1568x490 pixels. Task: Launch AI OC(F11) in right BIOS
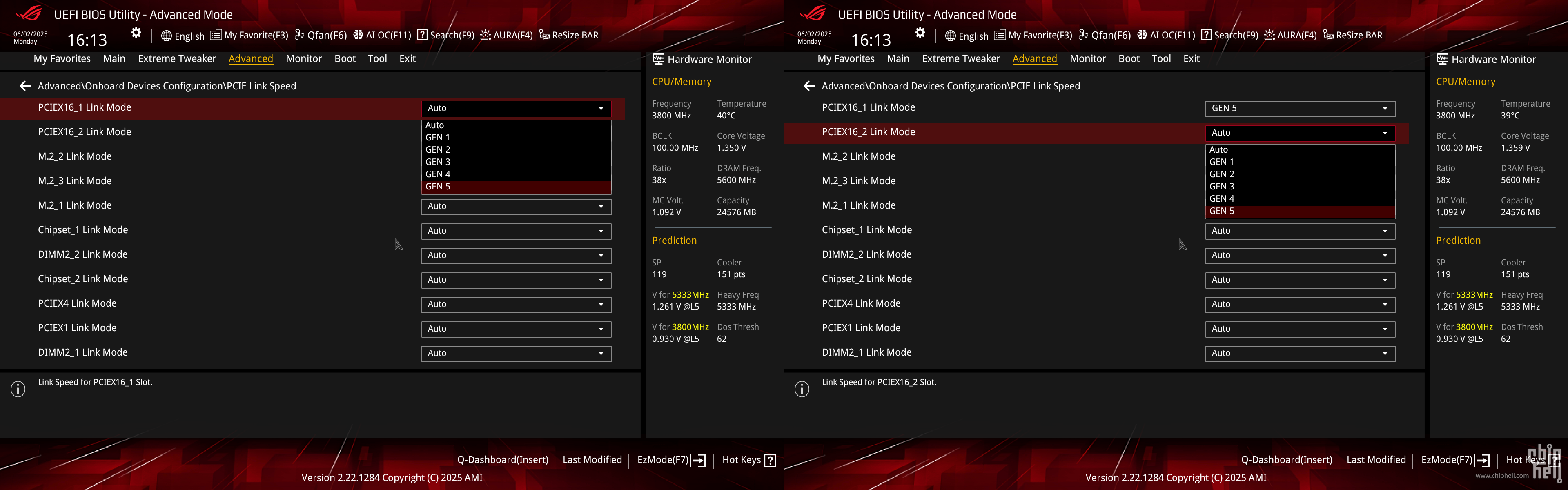tap(1166, 35)
